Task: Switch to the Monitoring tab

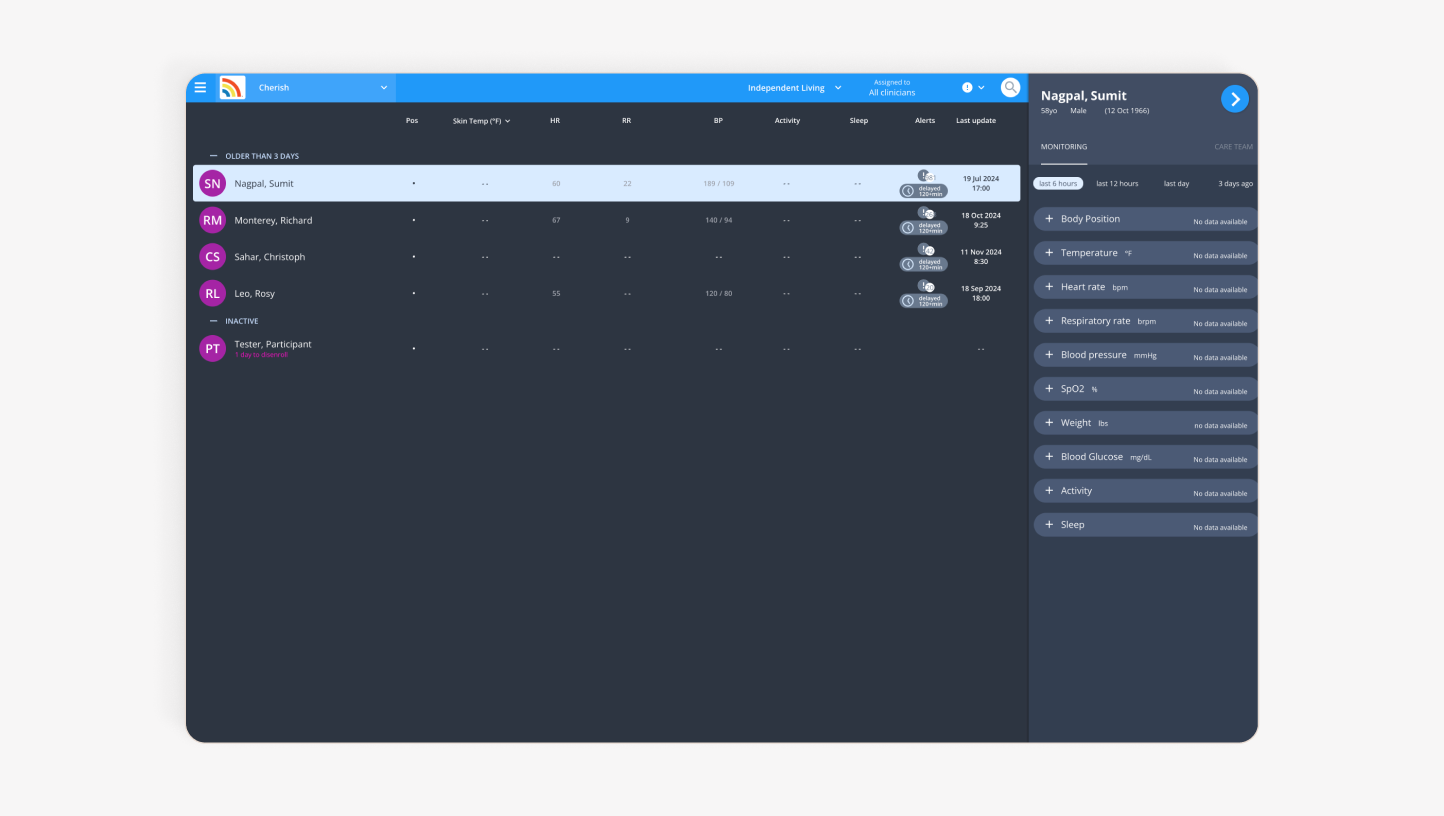Action: [1064, 147]
